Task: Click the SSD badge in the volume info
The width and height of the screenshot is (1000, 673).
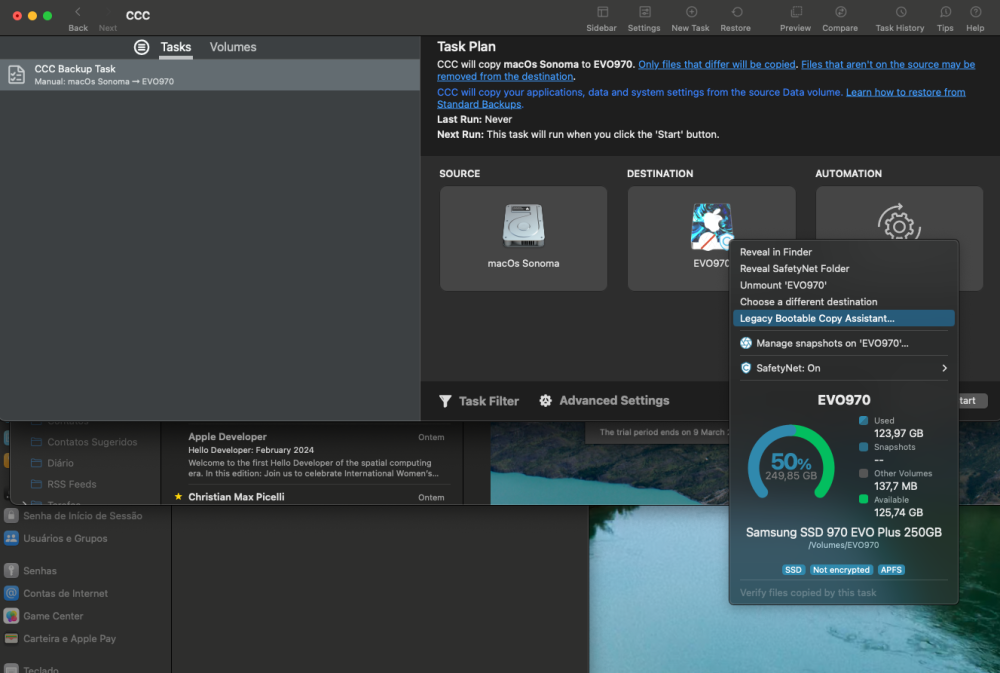Action: 793,570
